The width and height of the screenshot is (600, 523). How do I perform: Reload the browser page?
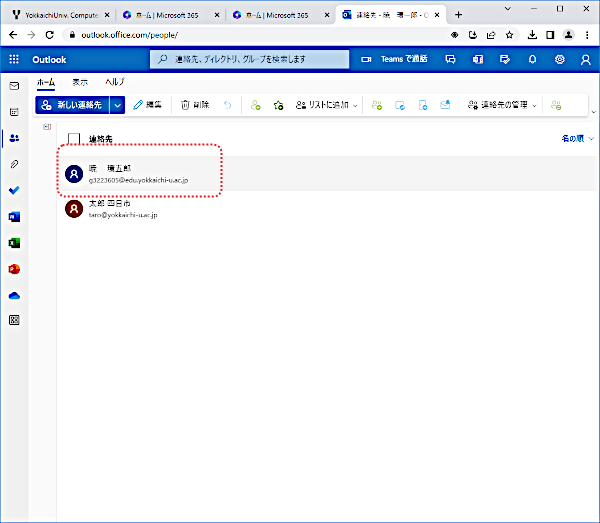pyautogui.click(x=49, y=35)
